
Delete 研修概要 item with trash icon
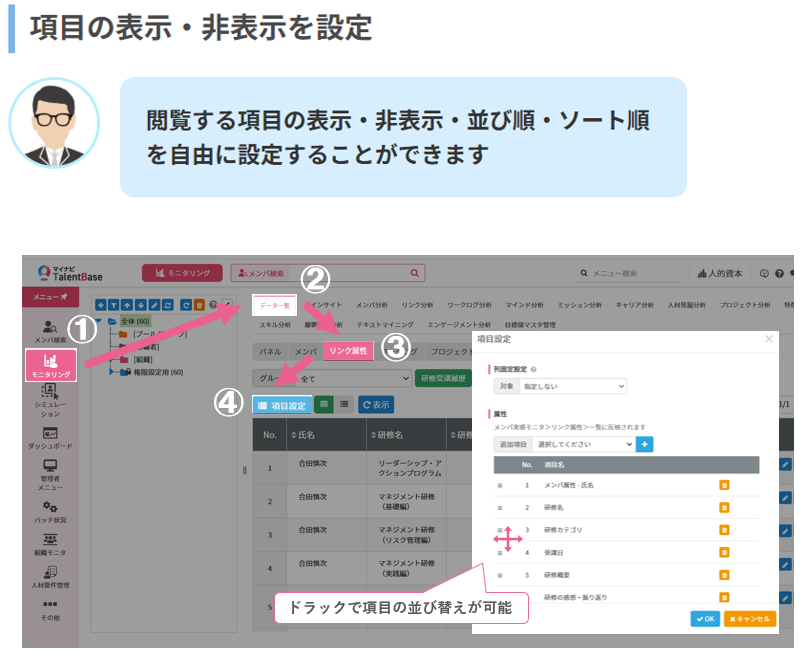coord(724,575)
